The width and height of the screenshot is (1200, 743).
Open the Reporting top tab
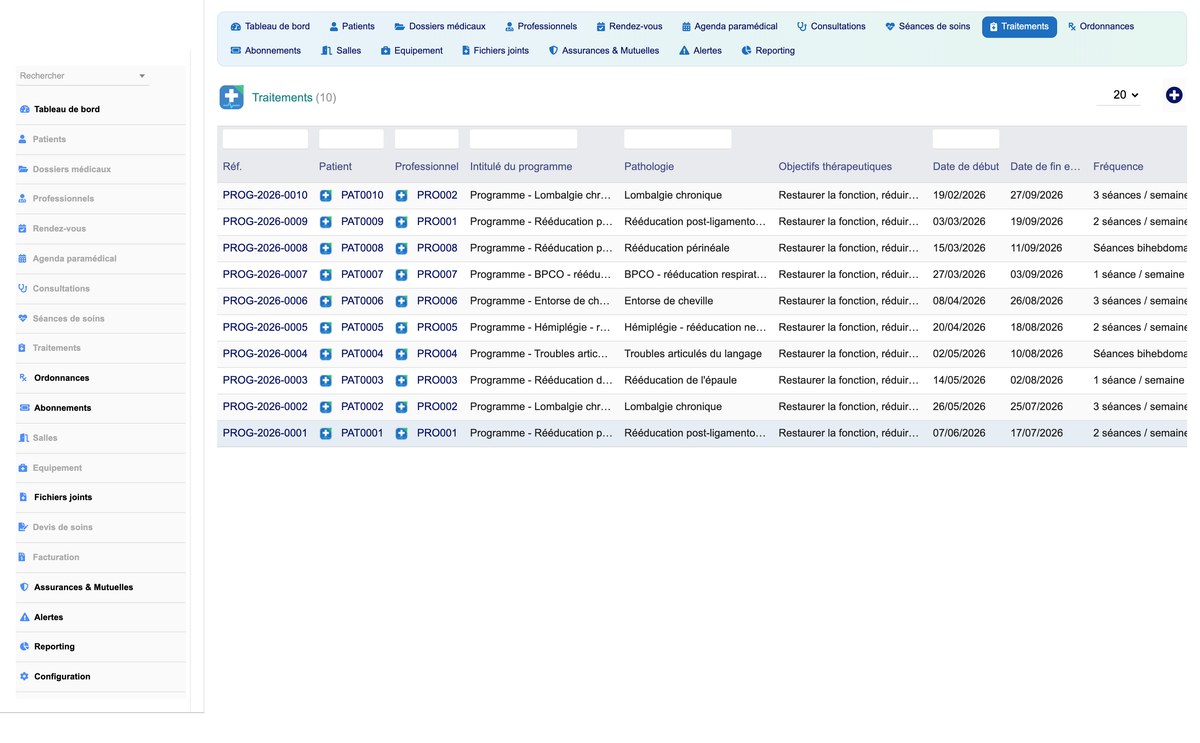click(x=768, y=50)
